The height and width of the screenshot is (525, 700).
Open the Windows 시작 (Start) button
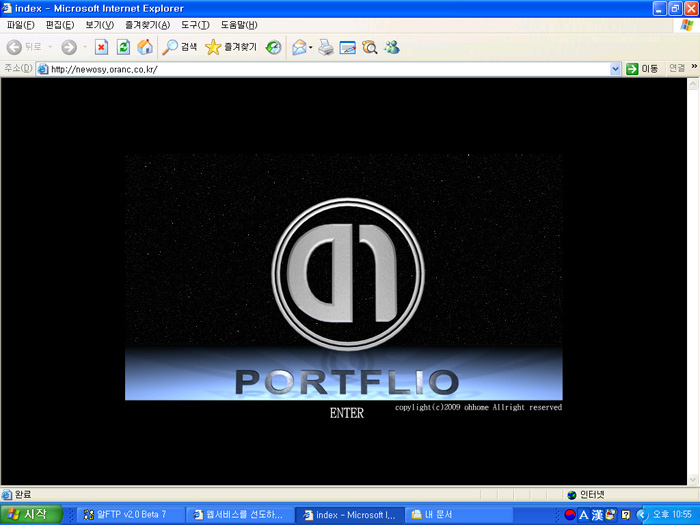click(x=33, y=514)
